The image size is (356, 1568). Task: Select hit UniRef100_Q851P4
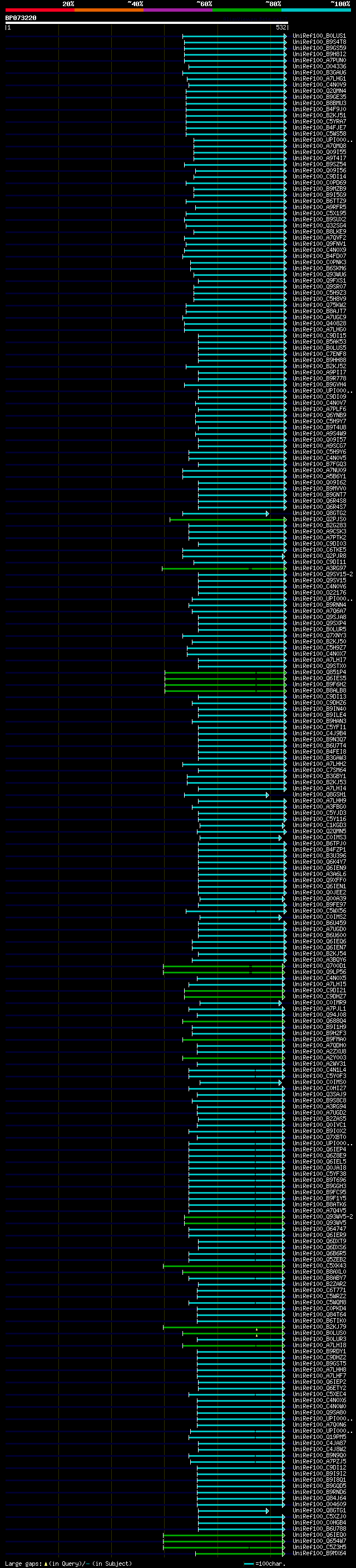pyautogui.click(x=319, y=672)
